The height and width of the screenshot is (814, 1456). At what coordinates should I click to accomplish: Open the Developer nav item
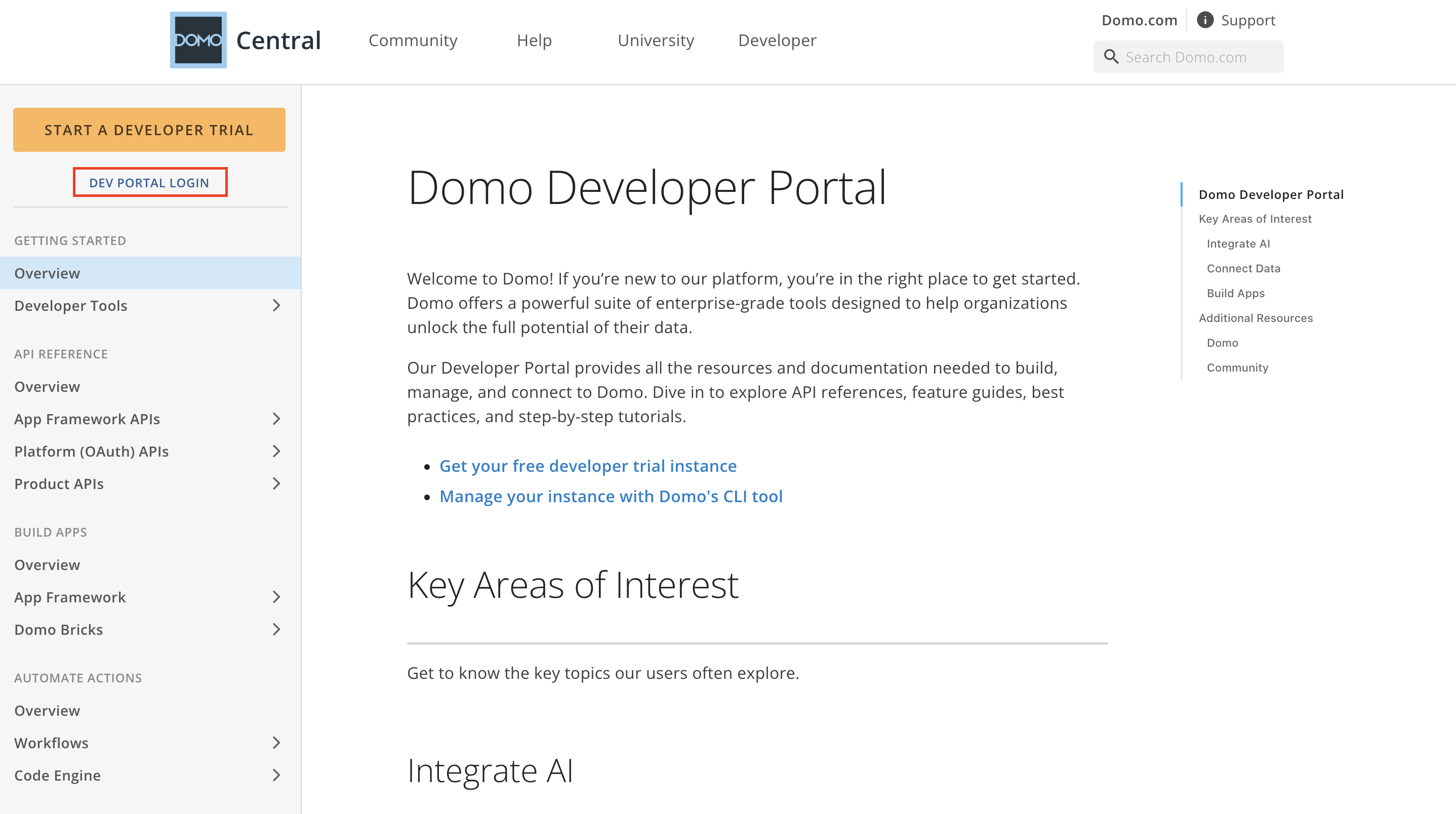(777, 40)
